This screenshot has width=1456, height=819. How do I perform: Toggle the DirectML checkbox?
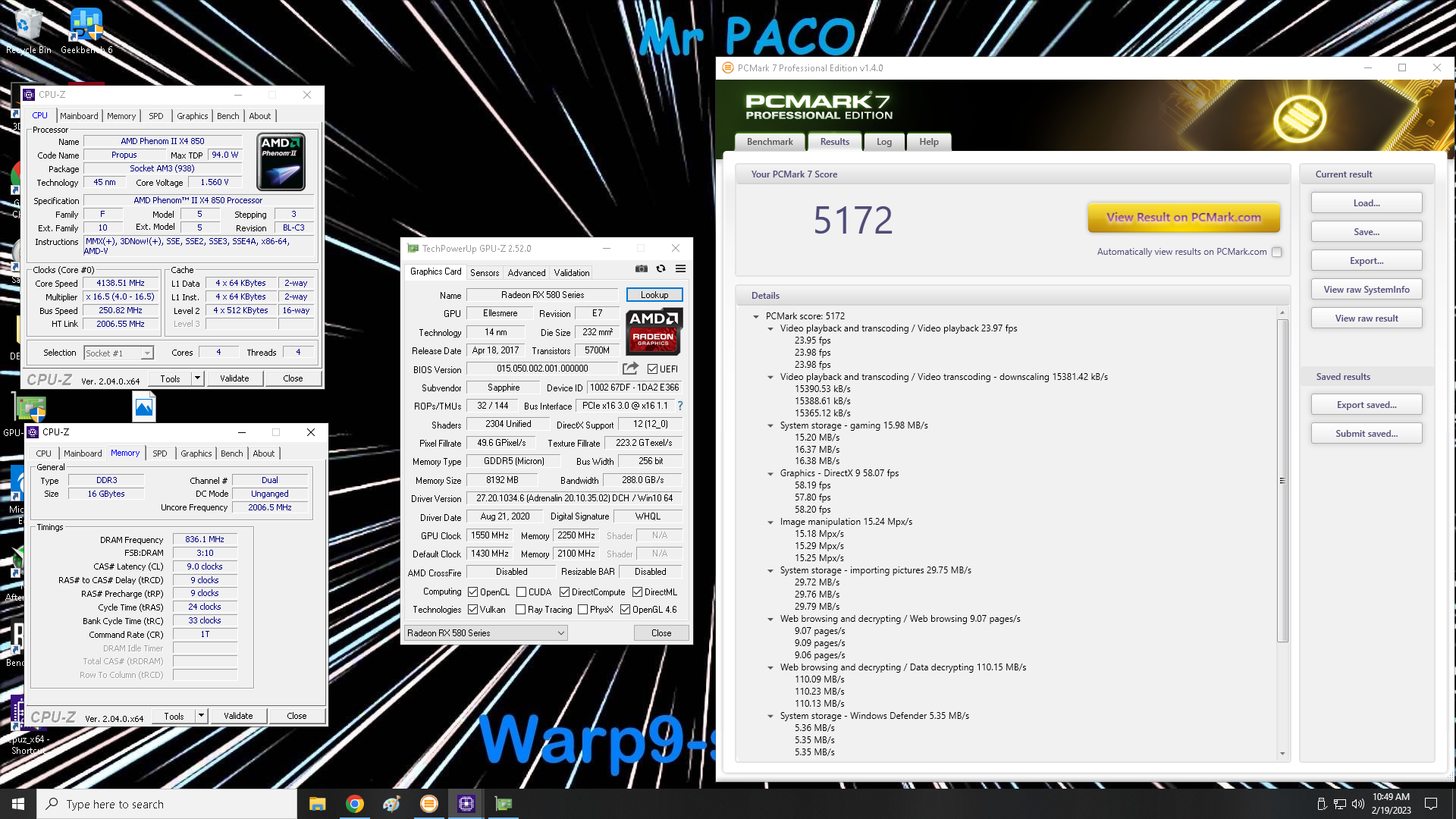point(637,592)
